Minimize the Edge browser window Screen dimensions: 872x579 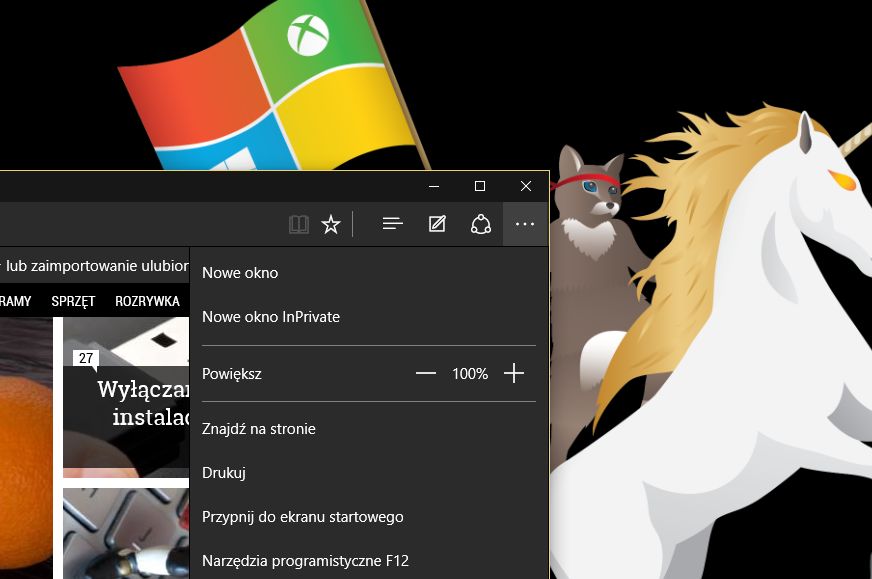434,186
